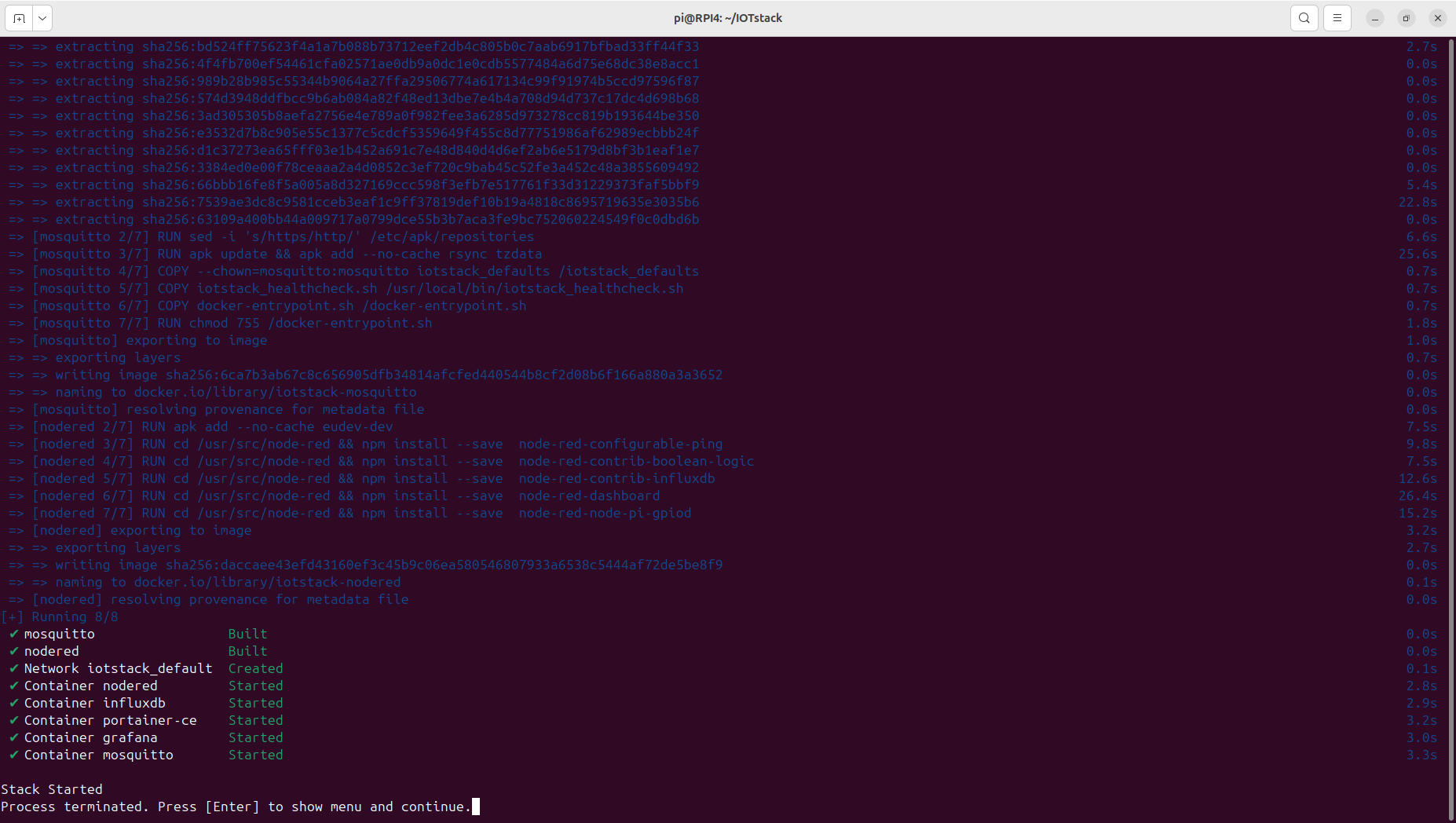Open the hamburger main menu
The width and height of the screenshot is (1456, 823).
coord(1337,18)
